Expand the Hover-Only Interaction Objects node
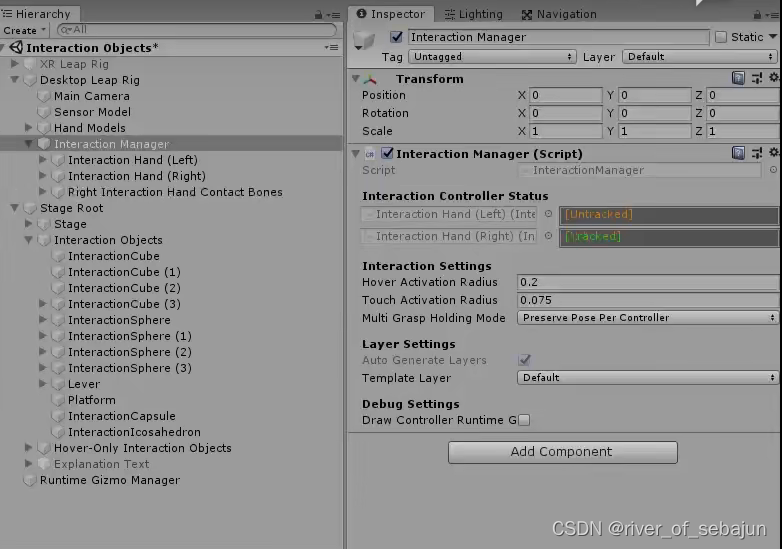 click(x=28, y=448)
